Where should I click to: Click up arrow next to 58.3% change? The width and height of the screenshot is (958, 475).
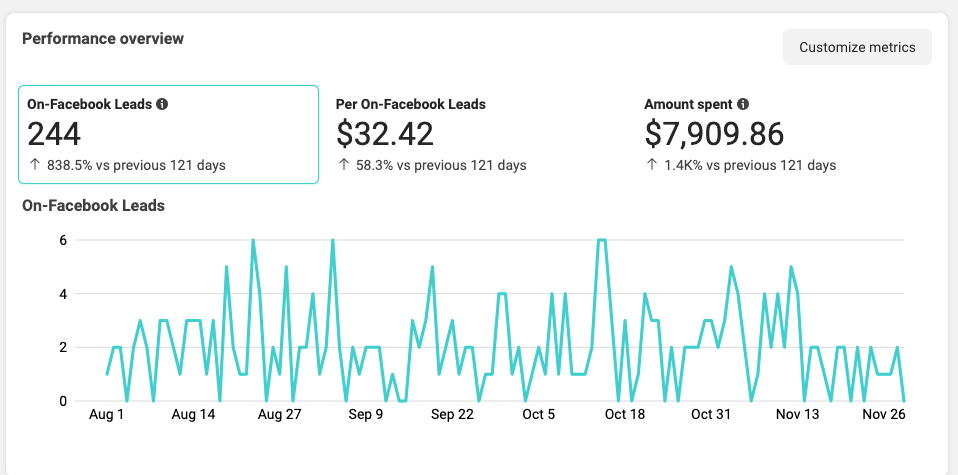point(344,165)
